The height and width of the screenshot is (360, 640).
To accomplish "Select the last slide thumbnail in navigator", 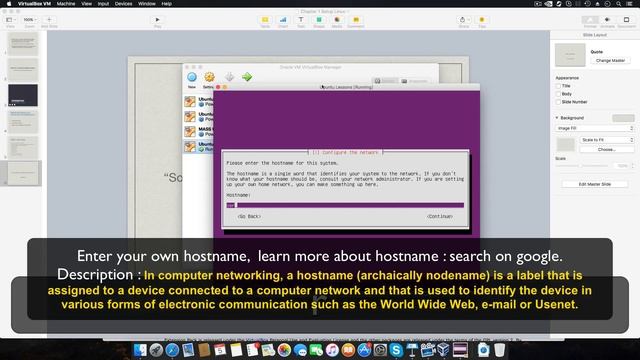I will click(x=23, y=173).
